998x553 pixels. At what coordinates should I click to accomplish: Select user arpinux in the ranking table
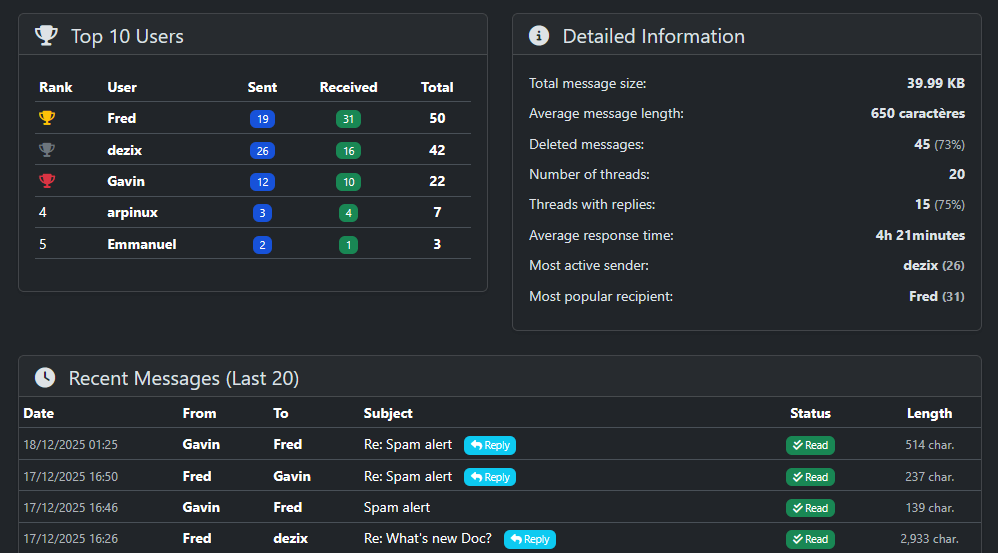click(132, 212)
